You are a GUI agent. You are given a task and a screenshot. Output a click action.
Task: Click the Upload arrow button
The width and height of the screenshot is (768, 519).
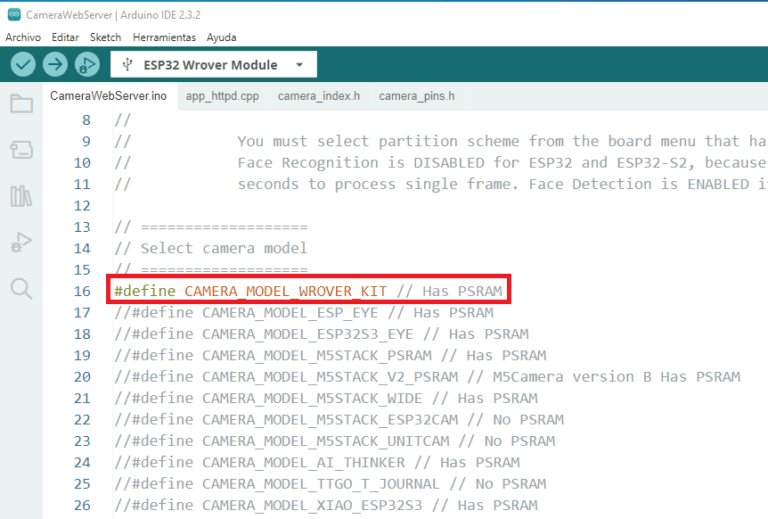tap(55, 65)
